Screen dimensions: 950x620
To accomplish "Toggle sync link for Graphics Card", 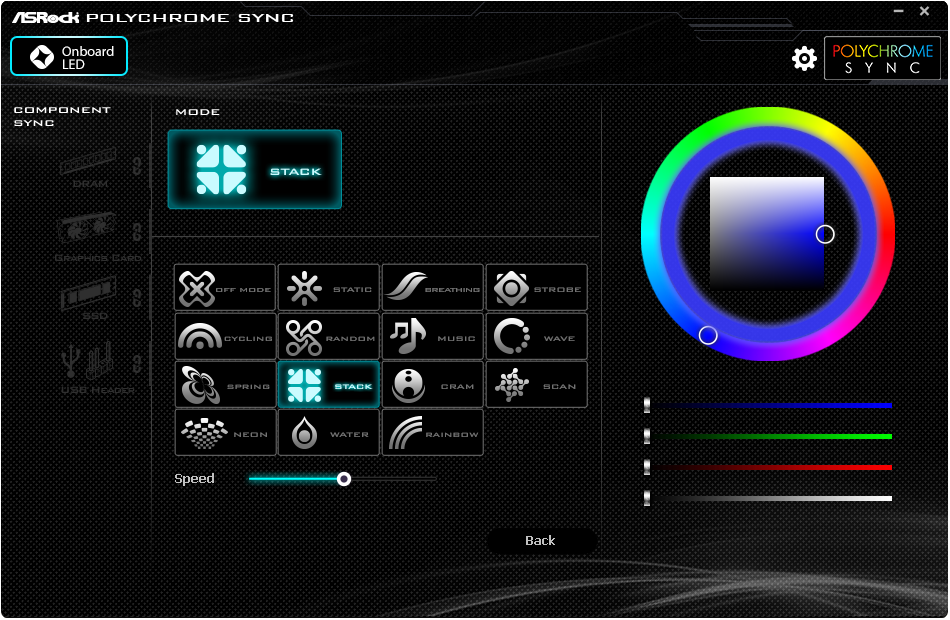I will (x=138, y=231).
